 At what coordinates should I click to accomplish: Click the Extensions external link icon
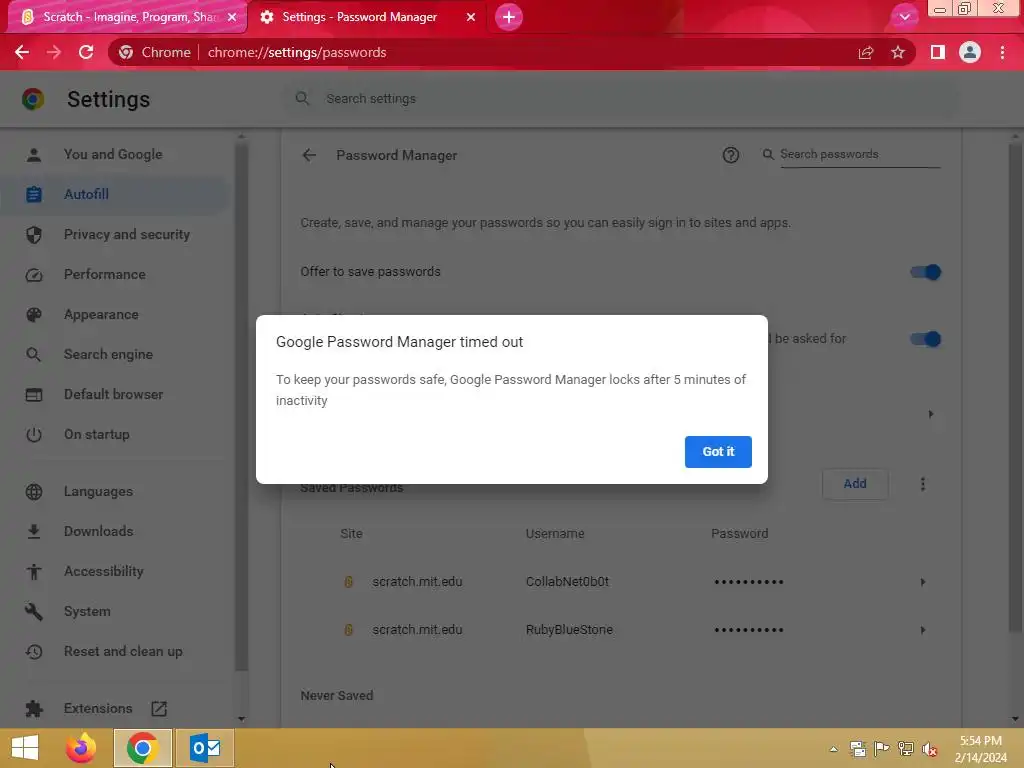[x=159, y=708]
